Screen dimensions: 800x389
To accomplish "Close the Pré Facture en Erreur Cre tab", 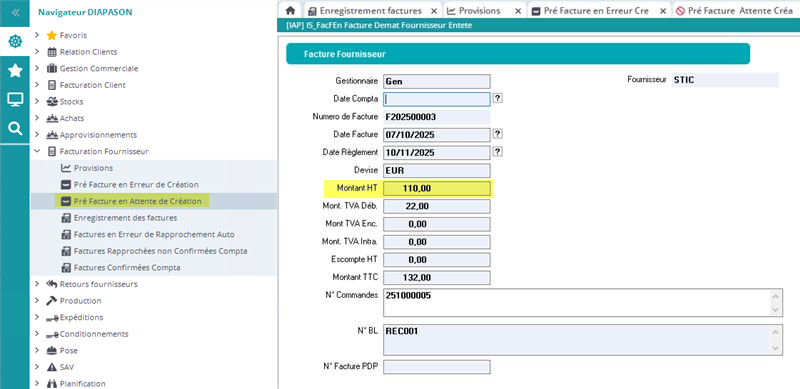I will pos(663,11).
